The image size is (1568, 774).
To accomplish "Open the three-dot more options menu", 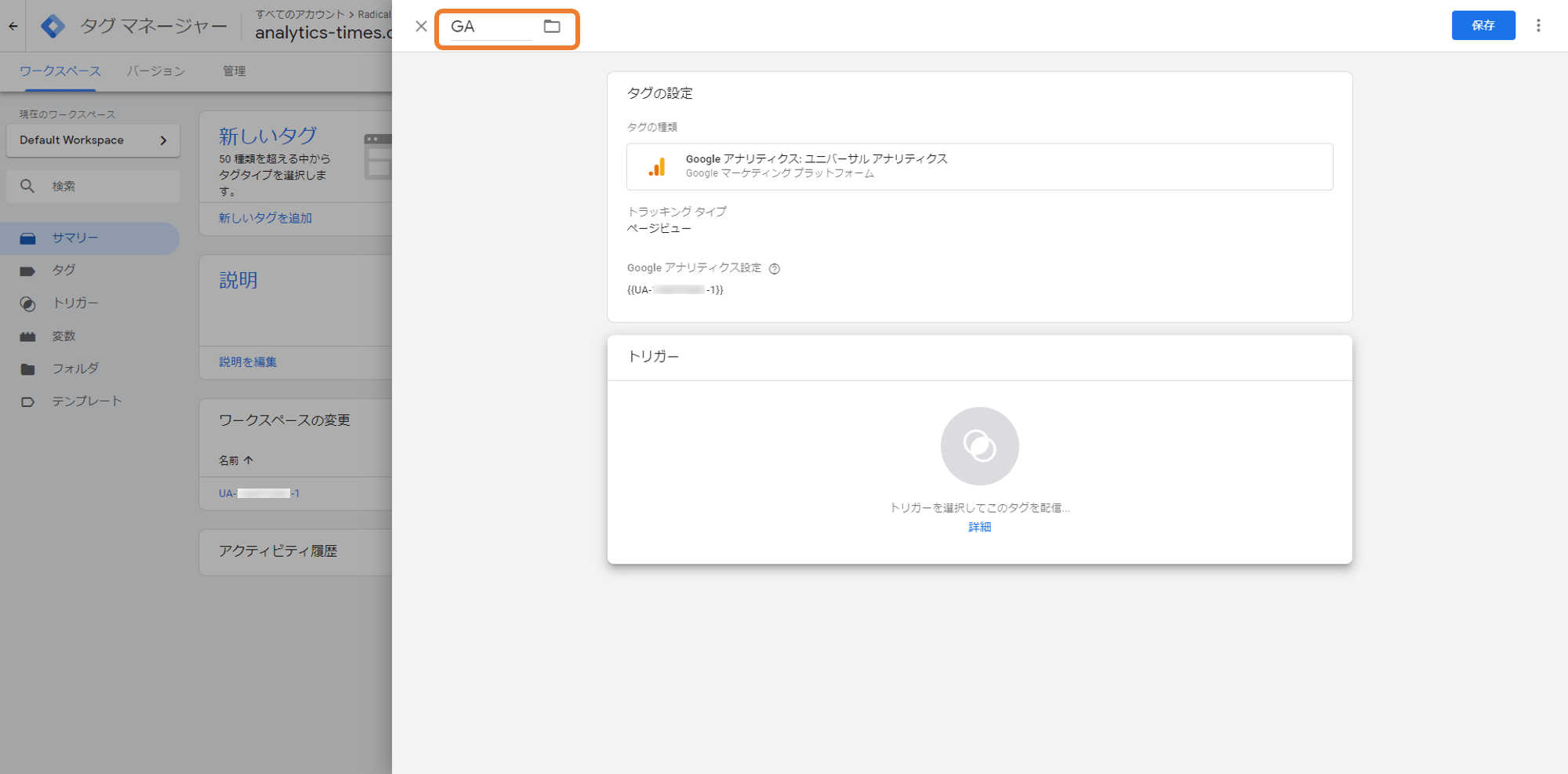I will coord(1538,26).
